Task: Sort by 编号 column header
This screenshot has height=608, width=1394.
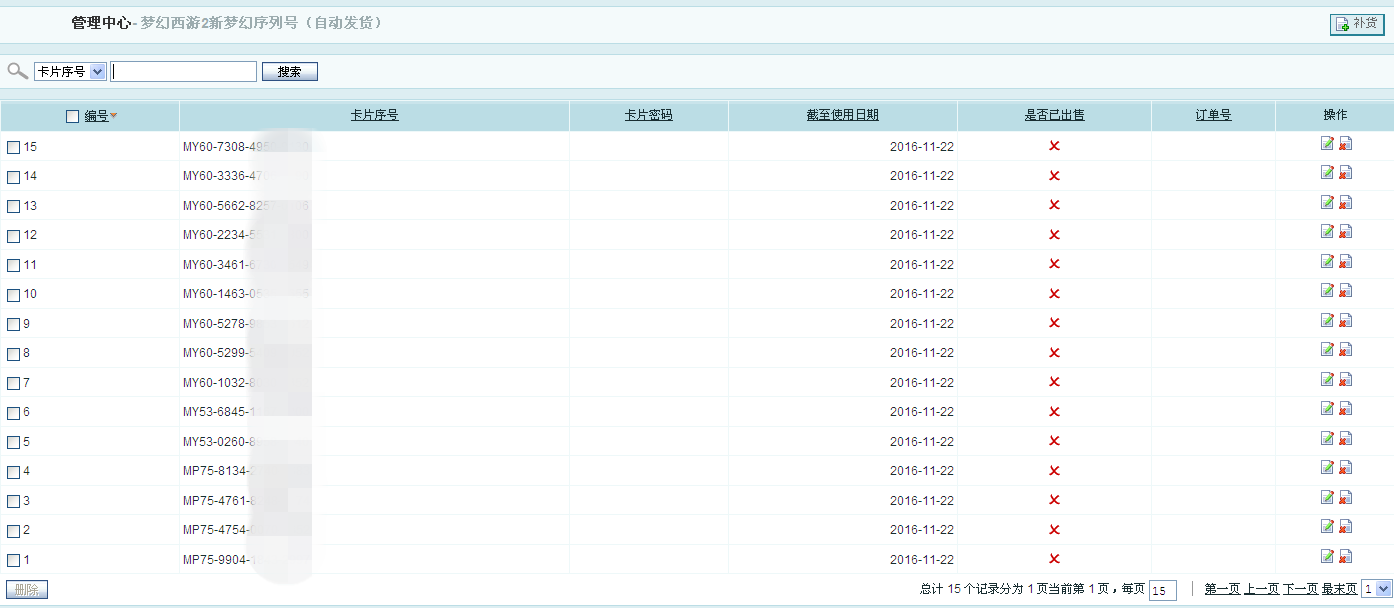Action: coord(96,116)
